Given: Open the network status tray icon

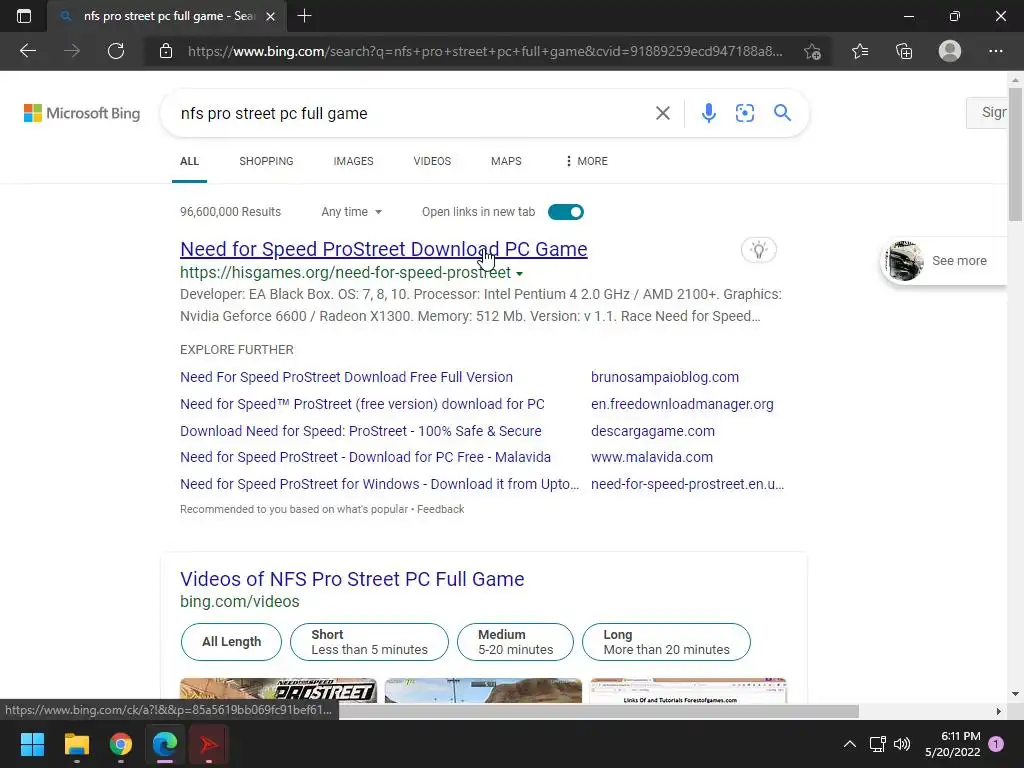Looking at the screenshot, I should pyautogui.click(x=877, y=744).
